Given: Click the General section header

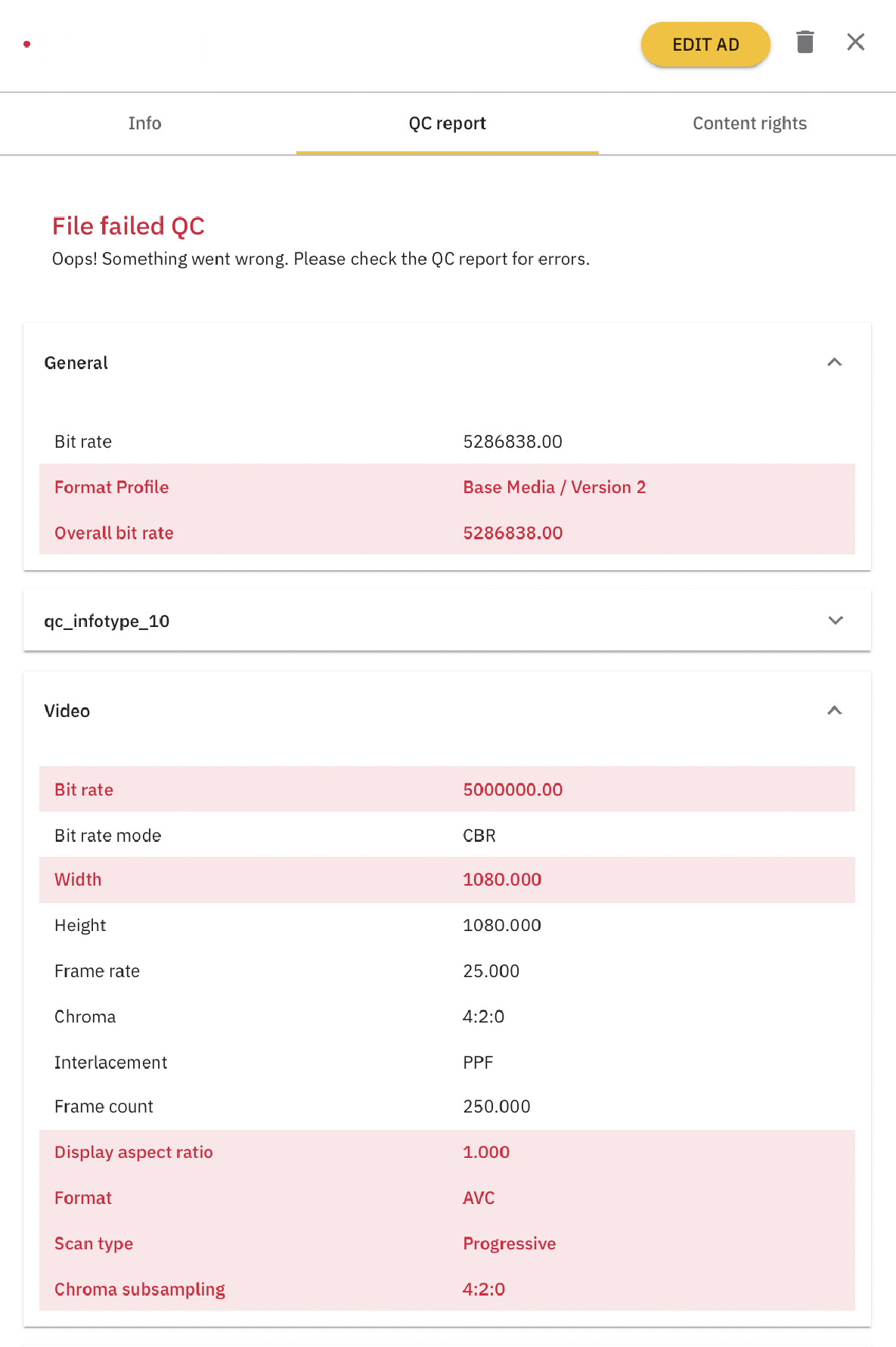Looking at the screenshot, I should [x=76, y=363].
